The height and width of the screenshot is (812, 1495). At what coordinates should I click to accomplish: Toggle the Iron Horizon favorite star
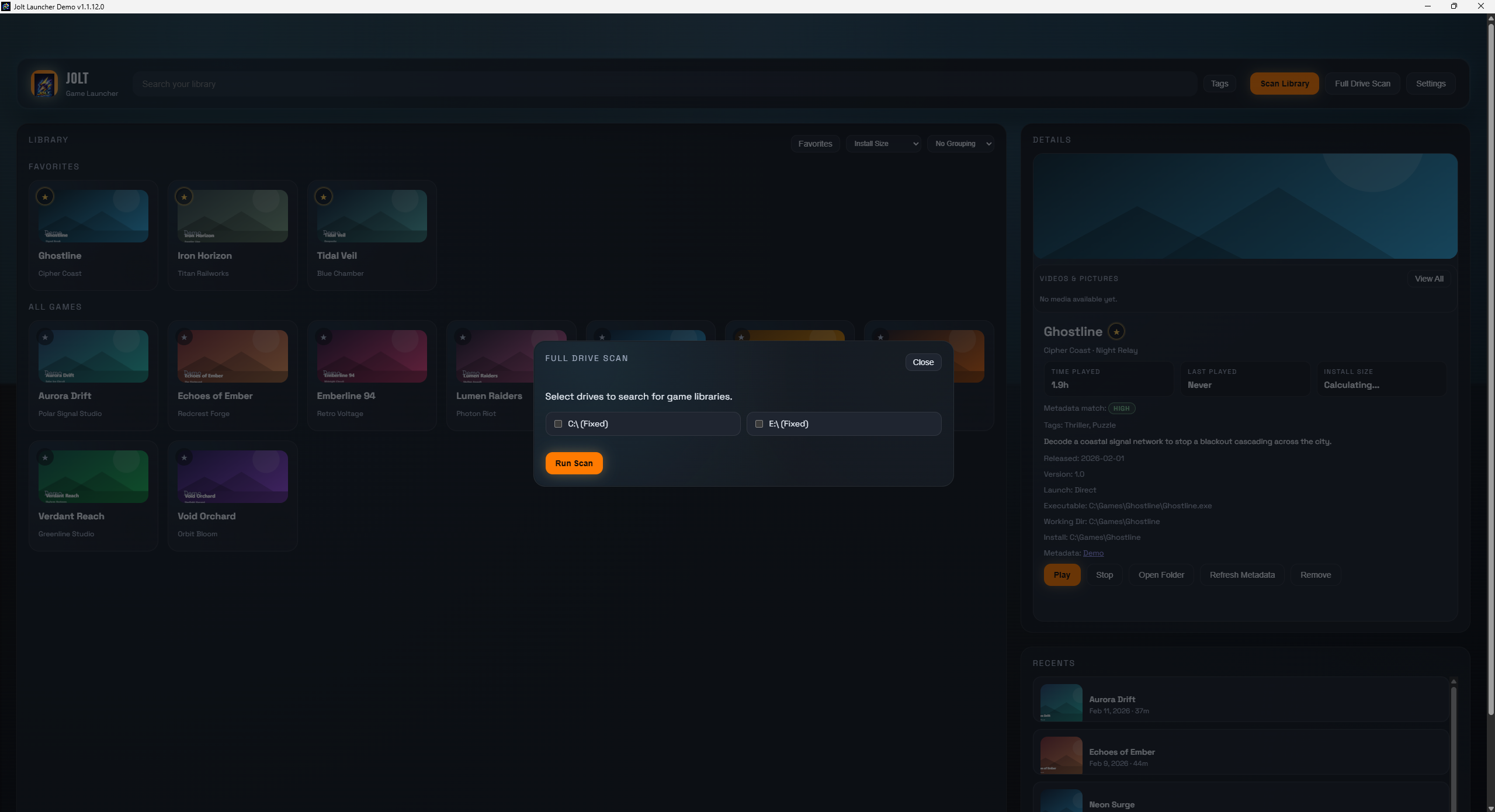pyautogui.click(x=184, y=197)
